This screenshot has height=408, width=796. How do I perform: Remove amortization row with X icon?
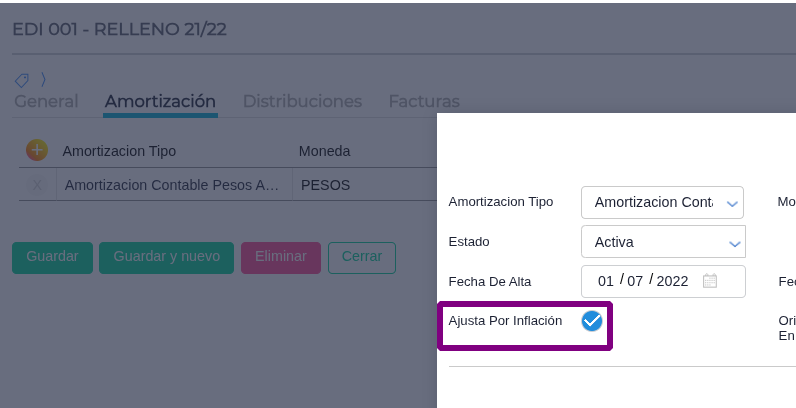coord(37,185)
